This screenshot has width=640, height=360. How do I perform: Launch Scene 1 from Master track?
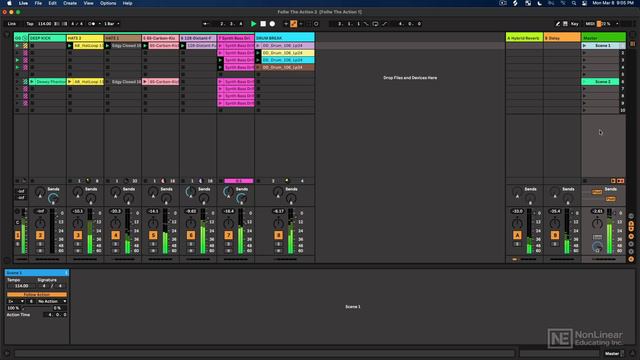pos(584,46)
